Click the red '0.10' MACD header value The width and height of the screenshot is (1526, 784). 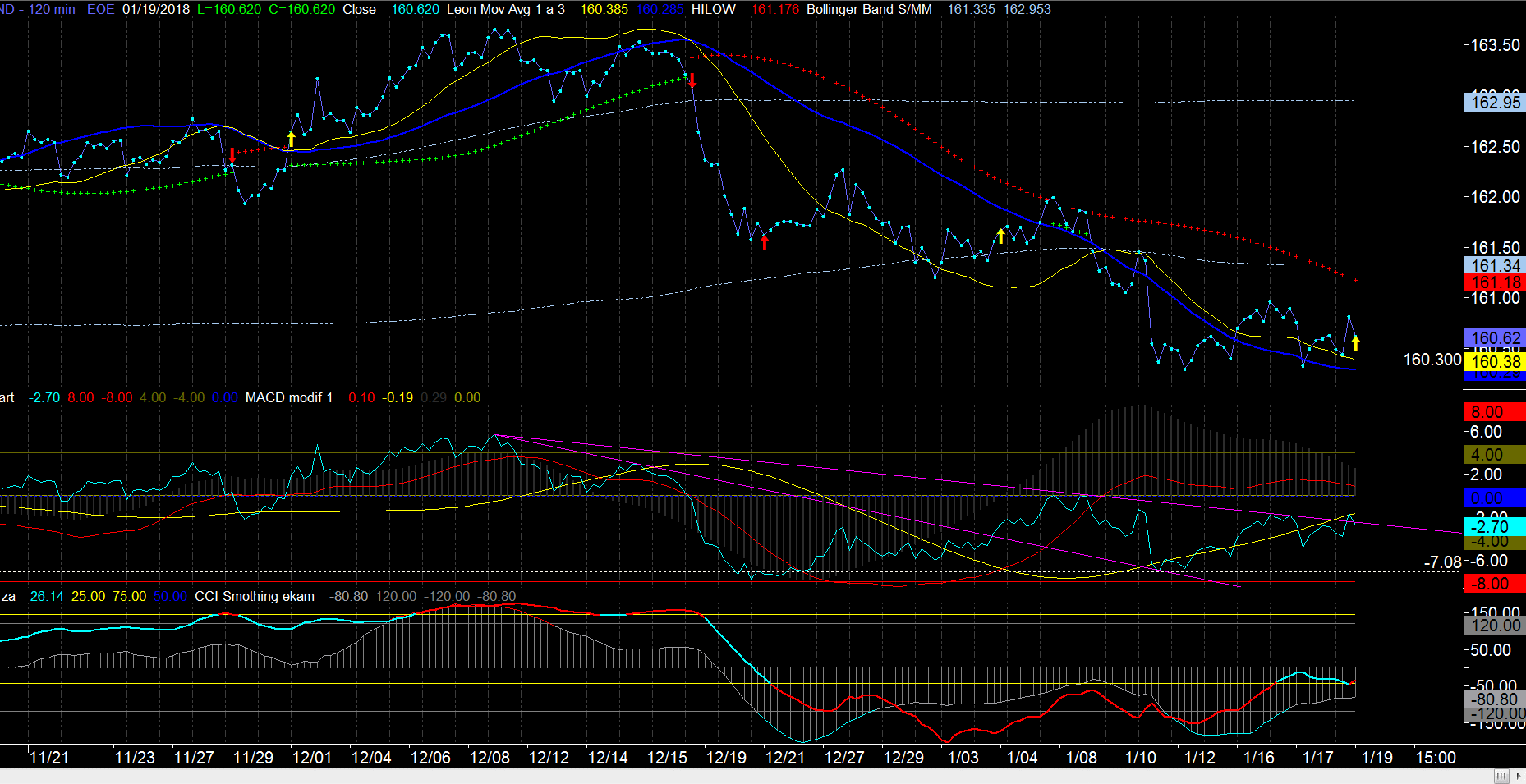pyautogui.click(x=361, y=397)
